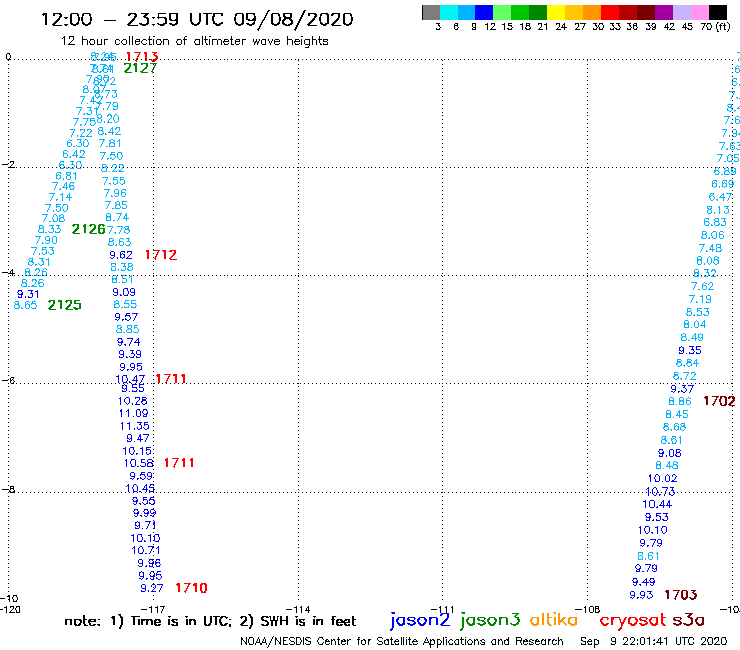Click the wave height value '10.02'

tap(663, 479)
